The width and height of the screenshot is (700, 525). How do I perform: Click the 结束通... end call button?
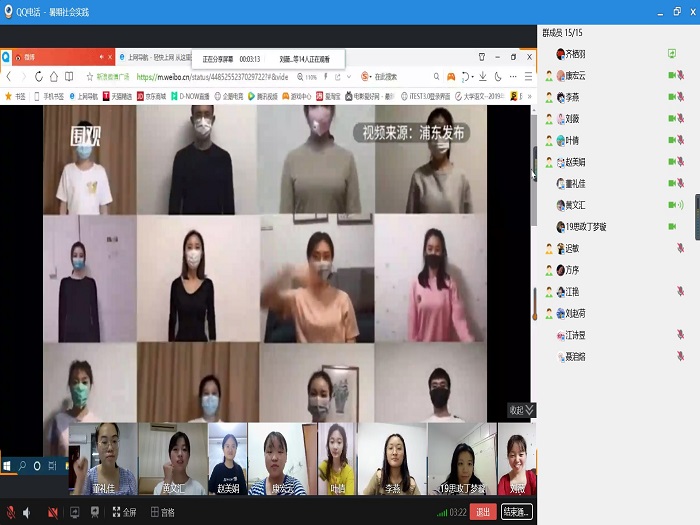(517, 512)
